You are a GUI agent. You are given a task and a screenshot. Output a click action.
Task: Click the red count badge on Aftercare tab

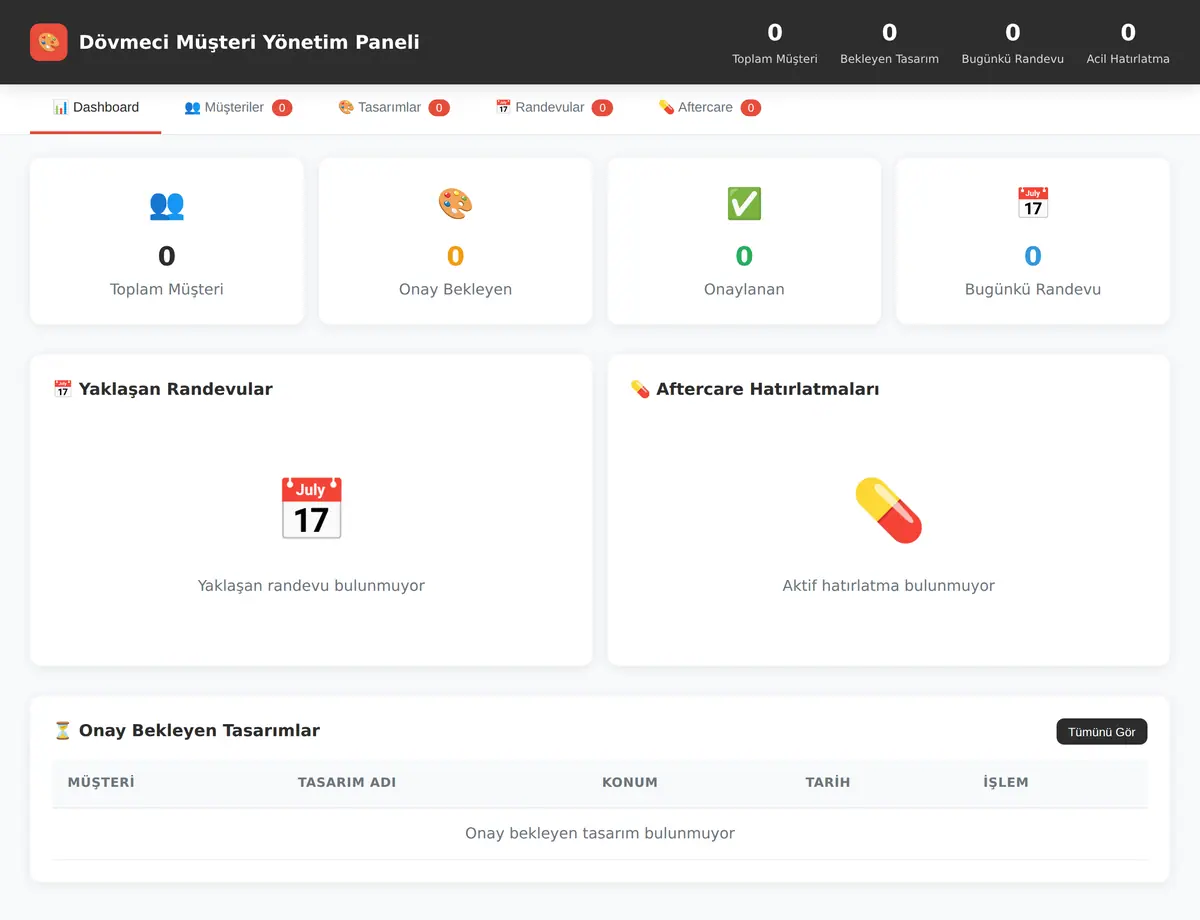pyautogui.click(x=751, y=108)
